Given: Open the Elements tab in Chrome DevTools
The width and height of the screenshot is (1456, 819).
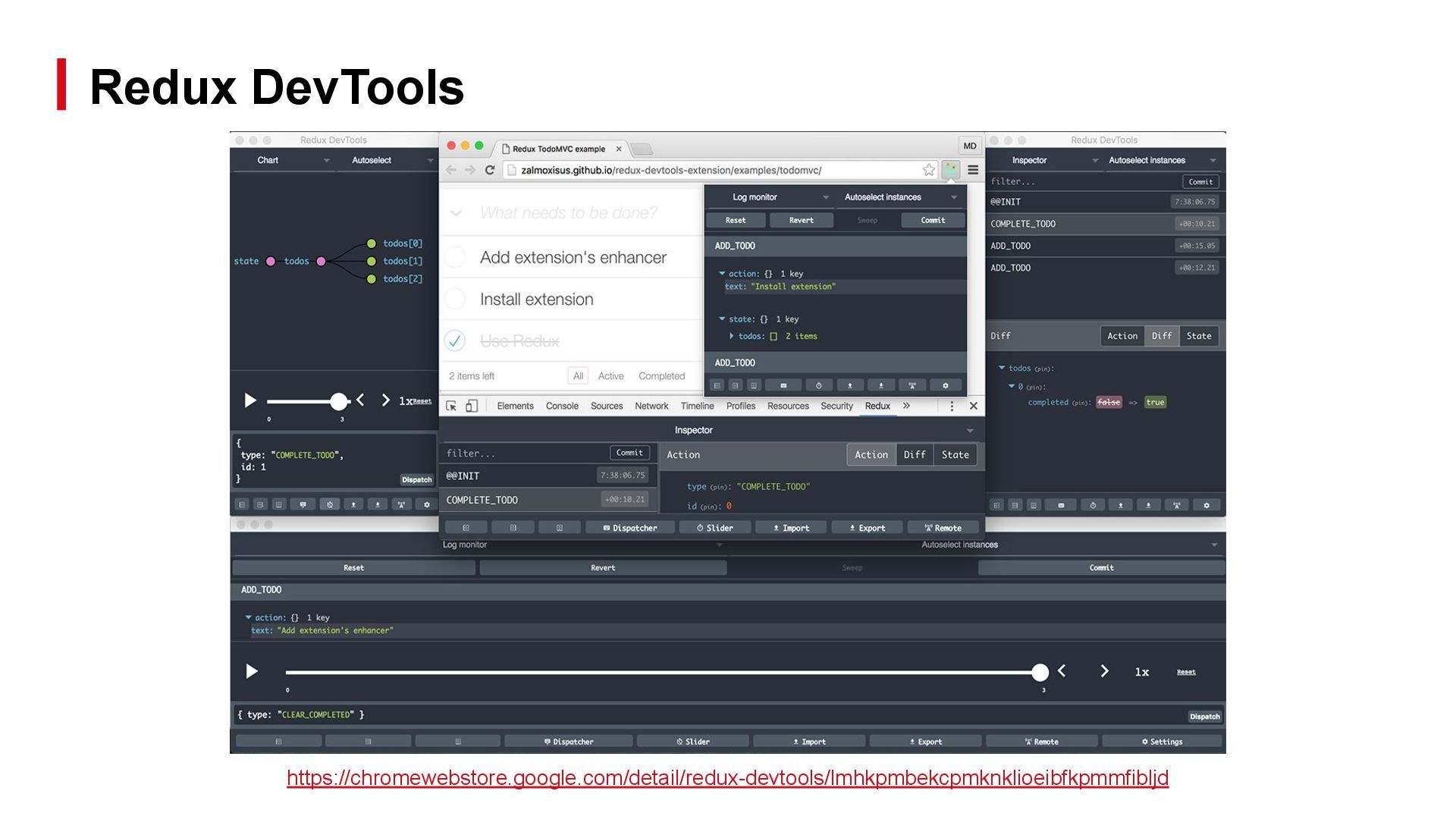Looking at the screenshot, I should click(x=515, y=406).
